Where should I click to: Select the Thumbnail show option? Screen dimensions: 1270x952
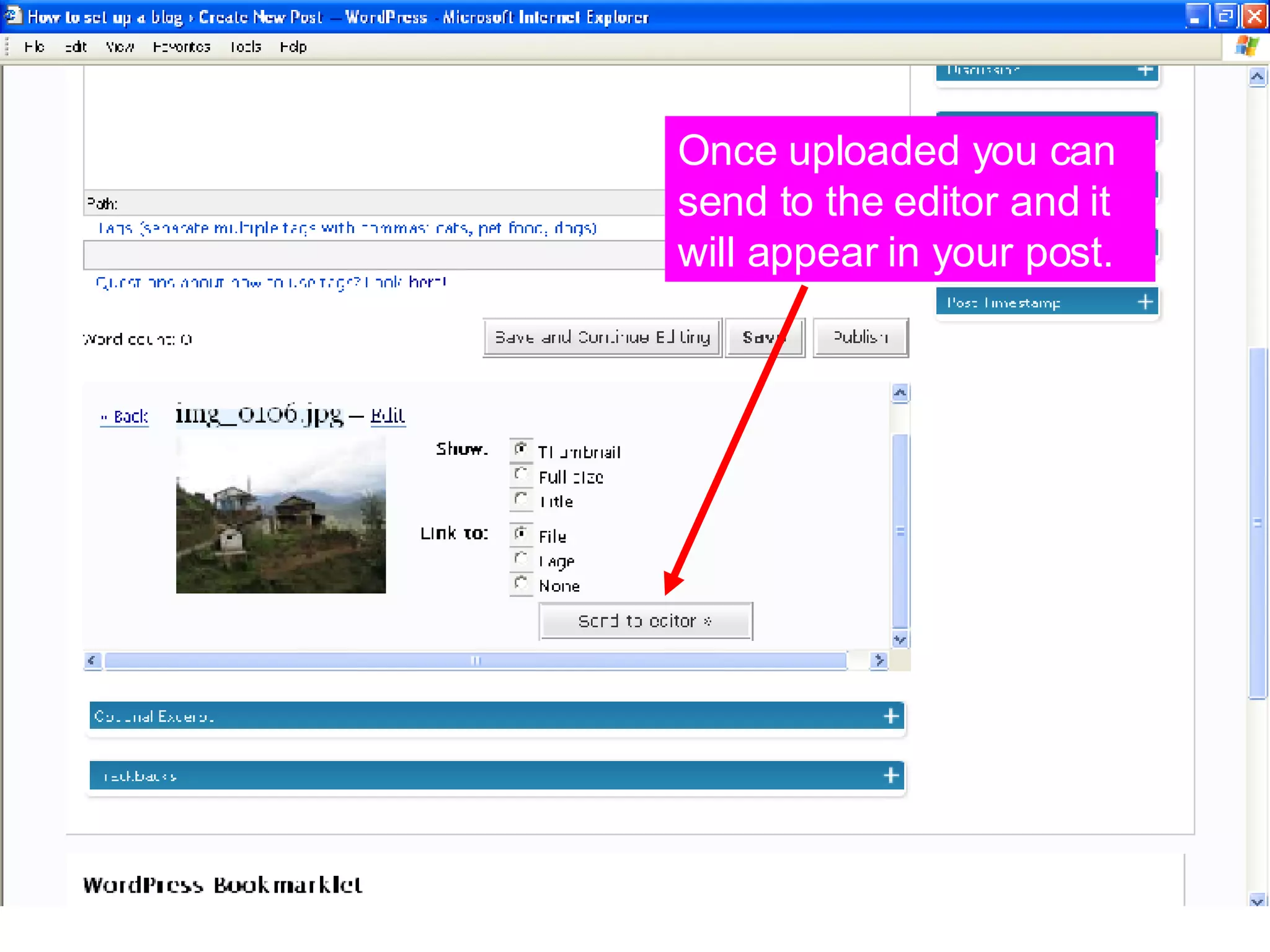[521, 449]
